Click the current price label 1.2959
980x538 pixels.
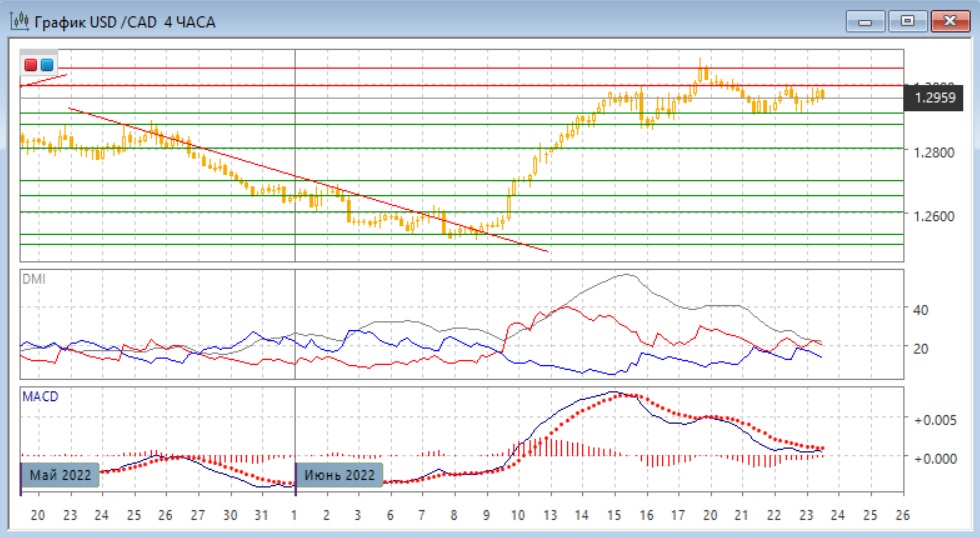point(936,98)
